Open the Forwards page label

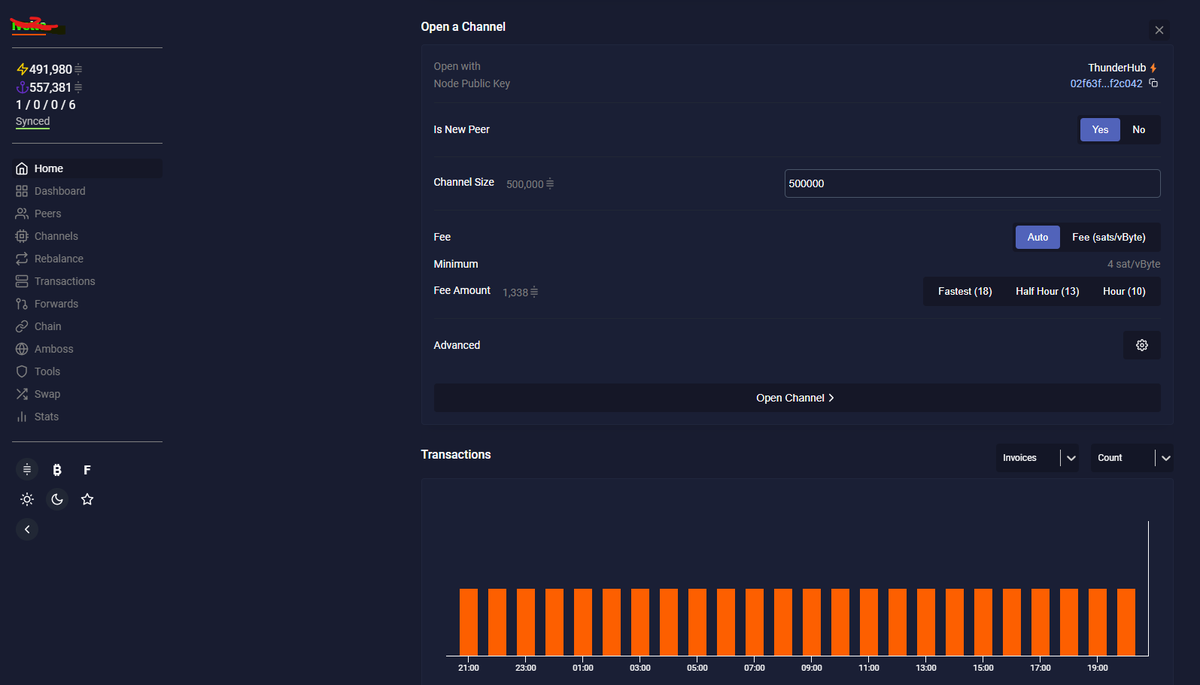click(56, 304)
